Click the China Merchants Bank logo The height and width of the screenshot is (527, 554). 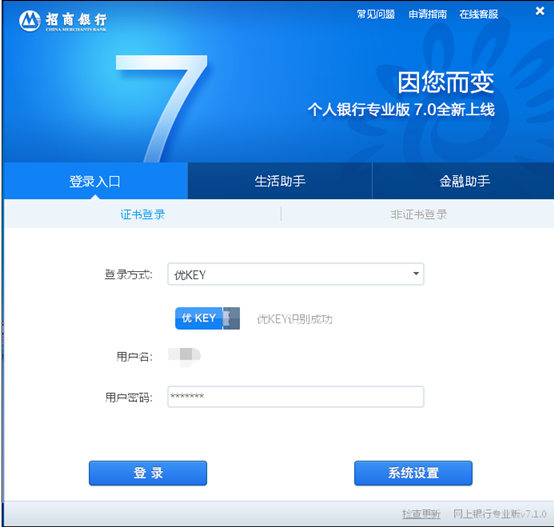click(63, 21)
